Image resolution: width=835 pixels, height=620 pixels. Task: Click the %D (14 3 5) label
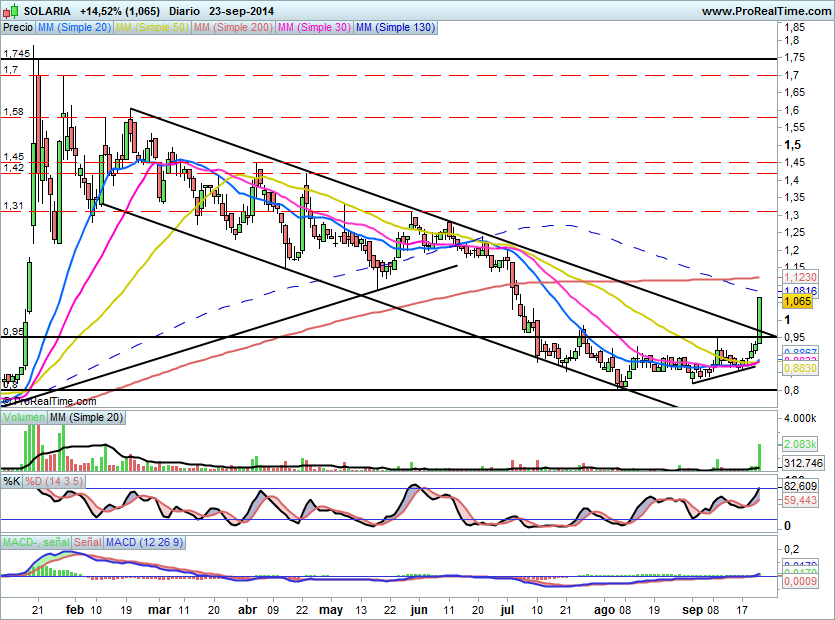(x=55, y=481)
